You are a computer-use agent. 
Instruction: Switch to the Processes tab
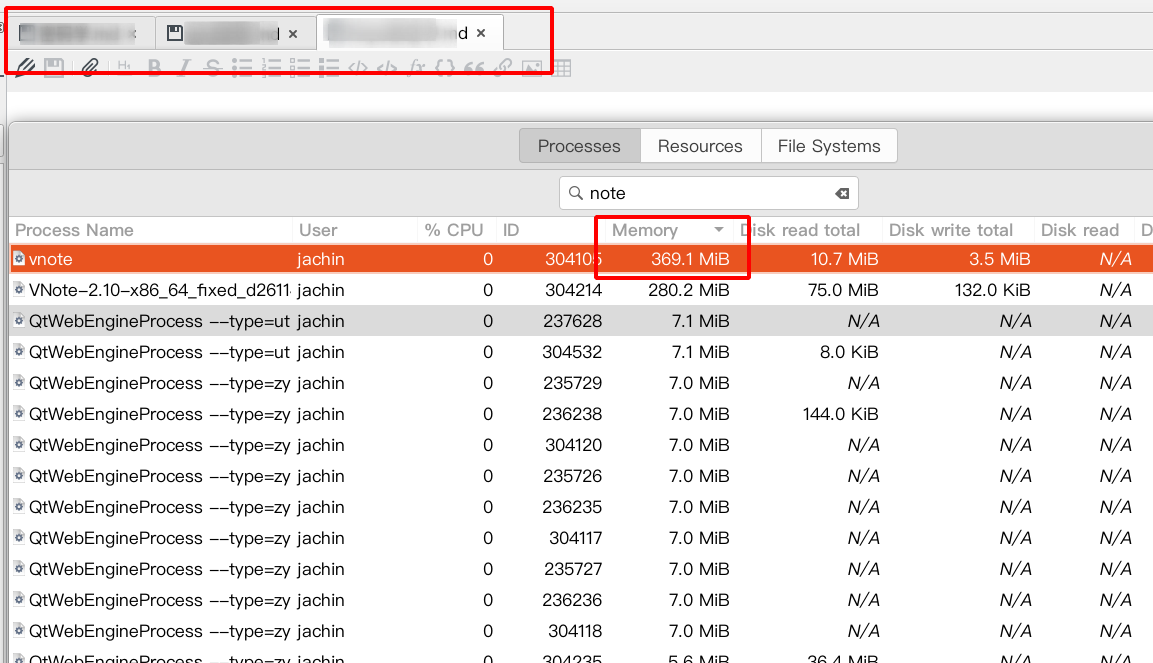(x=579, y=146)
